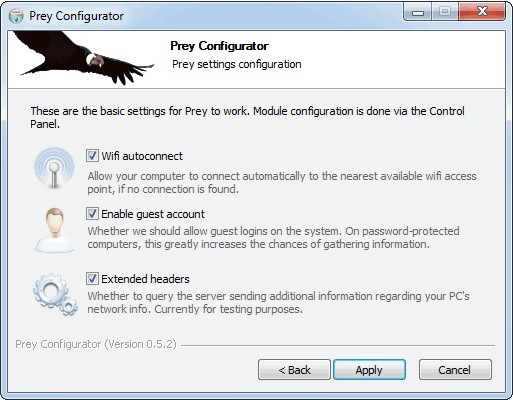Close the Prey Configurator window
The height and width of the screenshot is (400, 513).
coord(482,12)
